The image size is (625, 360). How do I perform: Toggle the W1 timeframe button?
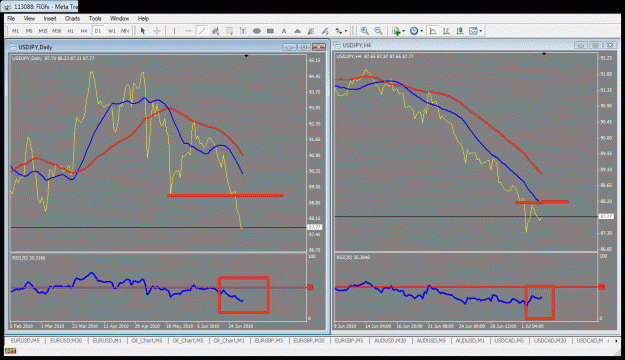click(x=112, y=31)
